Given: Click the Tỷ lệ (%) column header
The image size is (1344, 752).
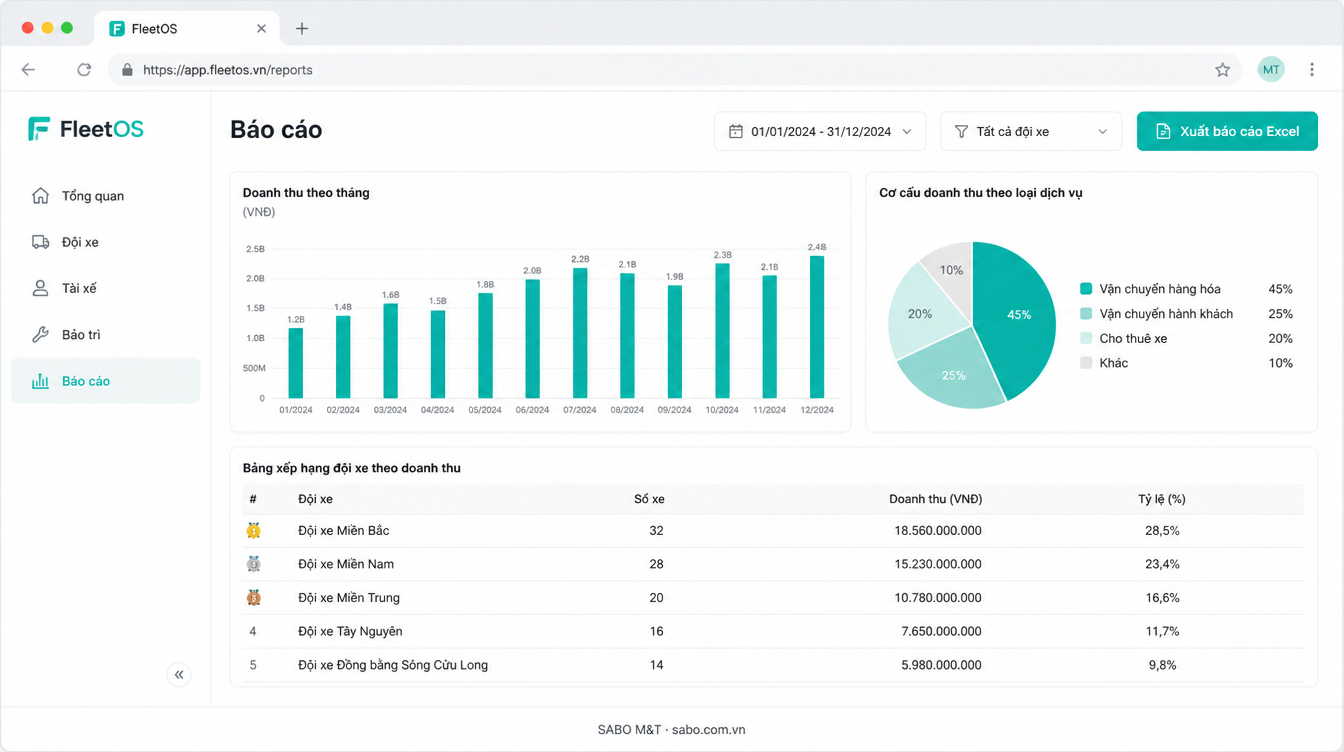Looking at the screenshot, I should click(x=1162, y=499).
